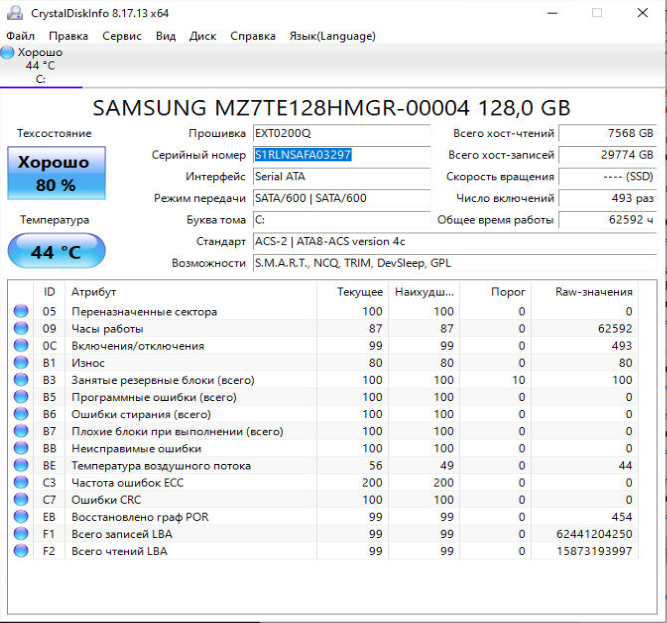This screenshot has width=667, height=623.
Task: Click status orb for Всего записей LBA row
Action: pyautogui.click(x=21, y=534)
